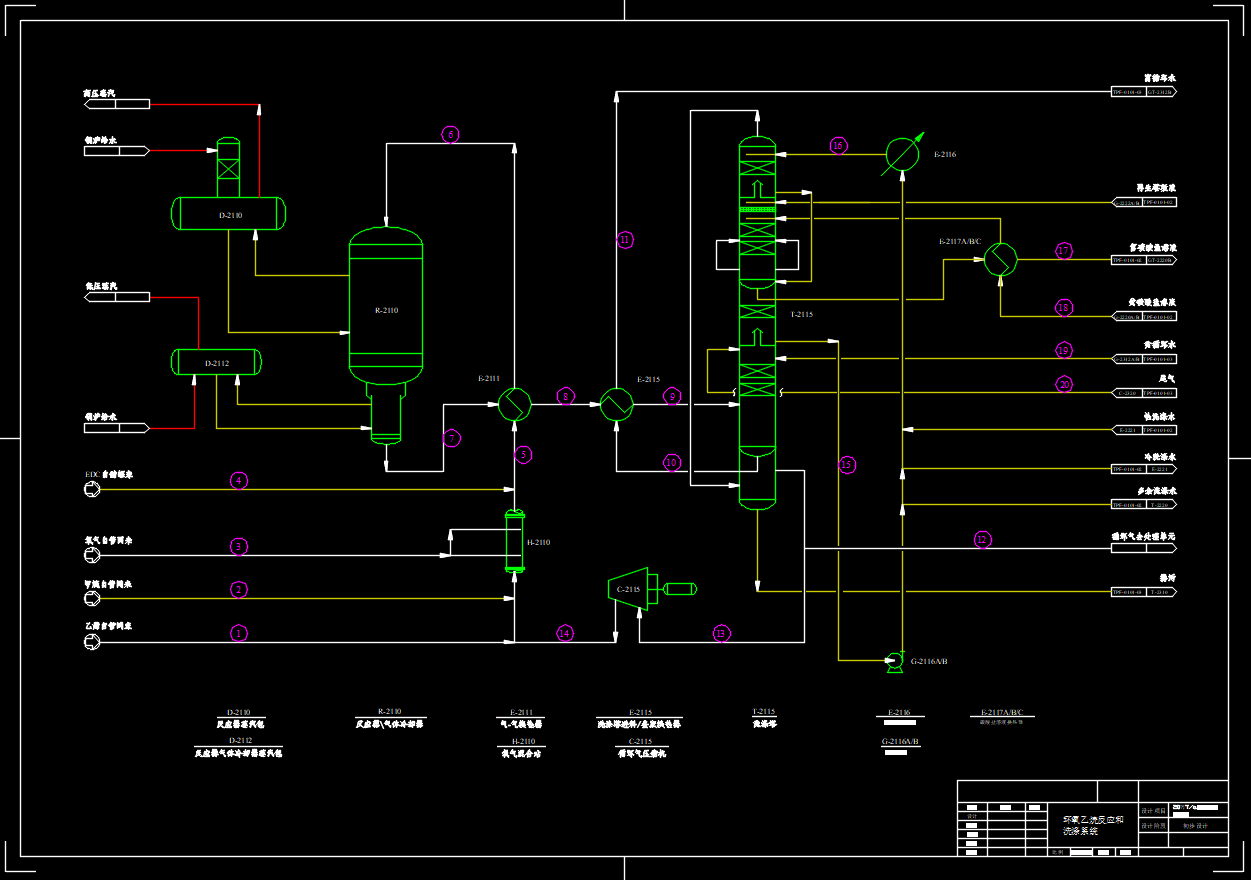The image size is (1251, 880).
Task: Select the stream number 17 marker
Action: tap(1063, 251)
